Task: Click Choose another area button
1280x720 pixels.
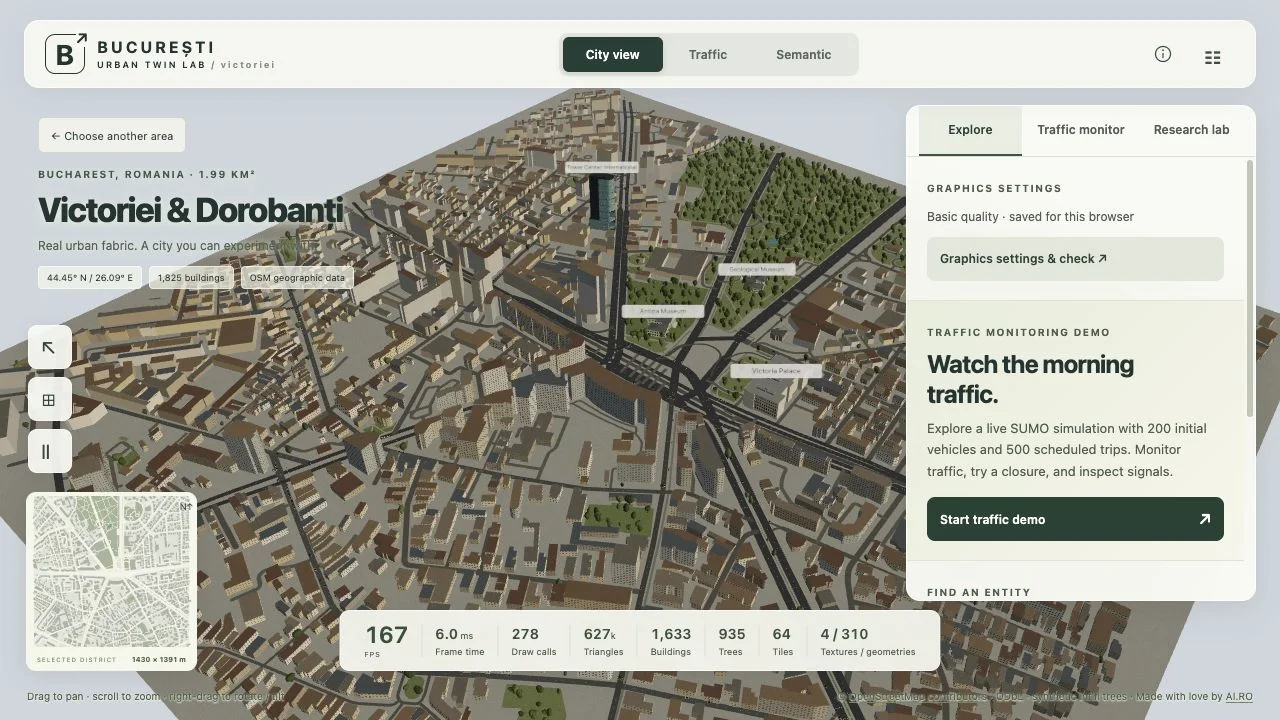Action: 112,136
